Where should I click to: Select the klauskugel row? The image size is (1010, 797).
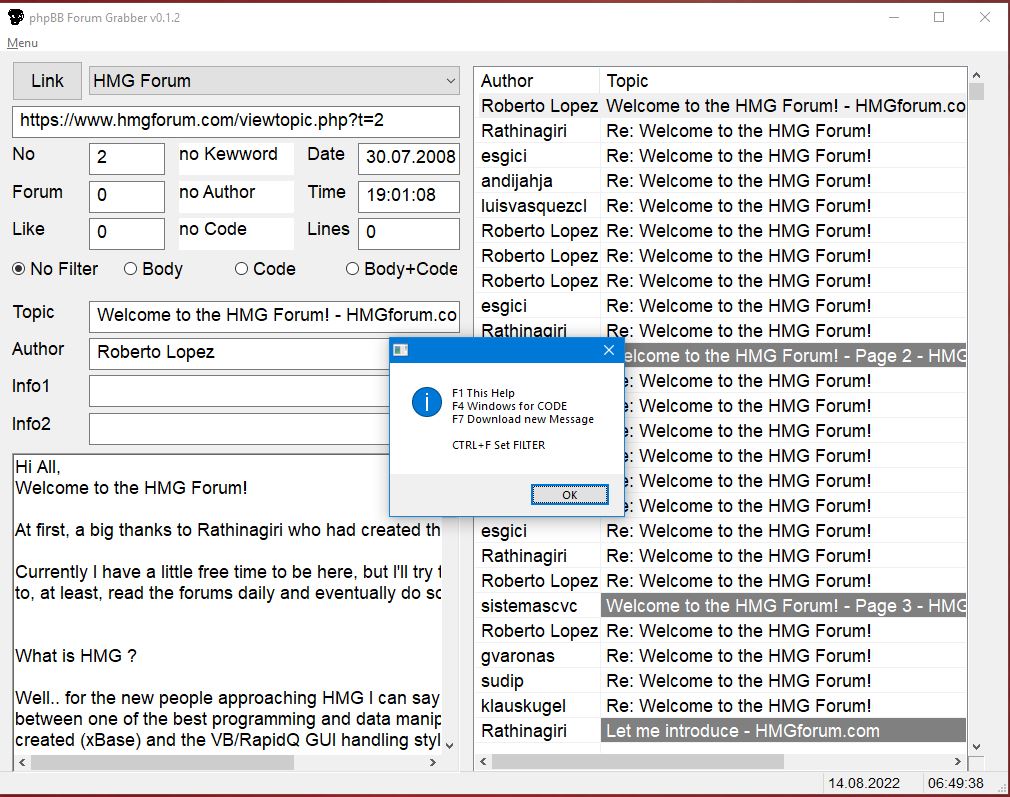tap(721, 706)
